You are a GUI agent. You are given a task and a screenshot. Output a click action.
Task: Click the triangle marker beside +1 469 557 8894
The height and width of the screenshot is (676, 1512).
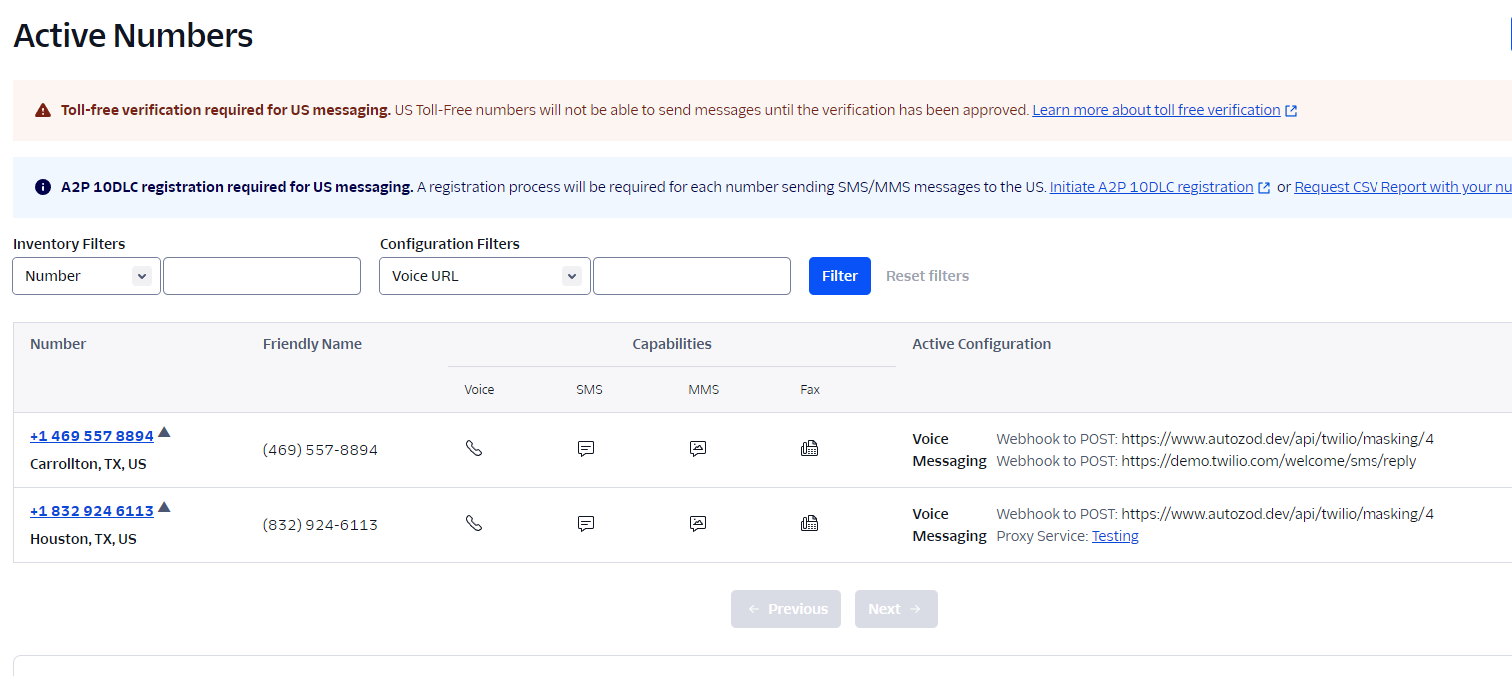(164, 432)
